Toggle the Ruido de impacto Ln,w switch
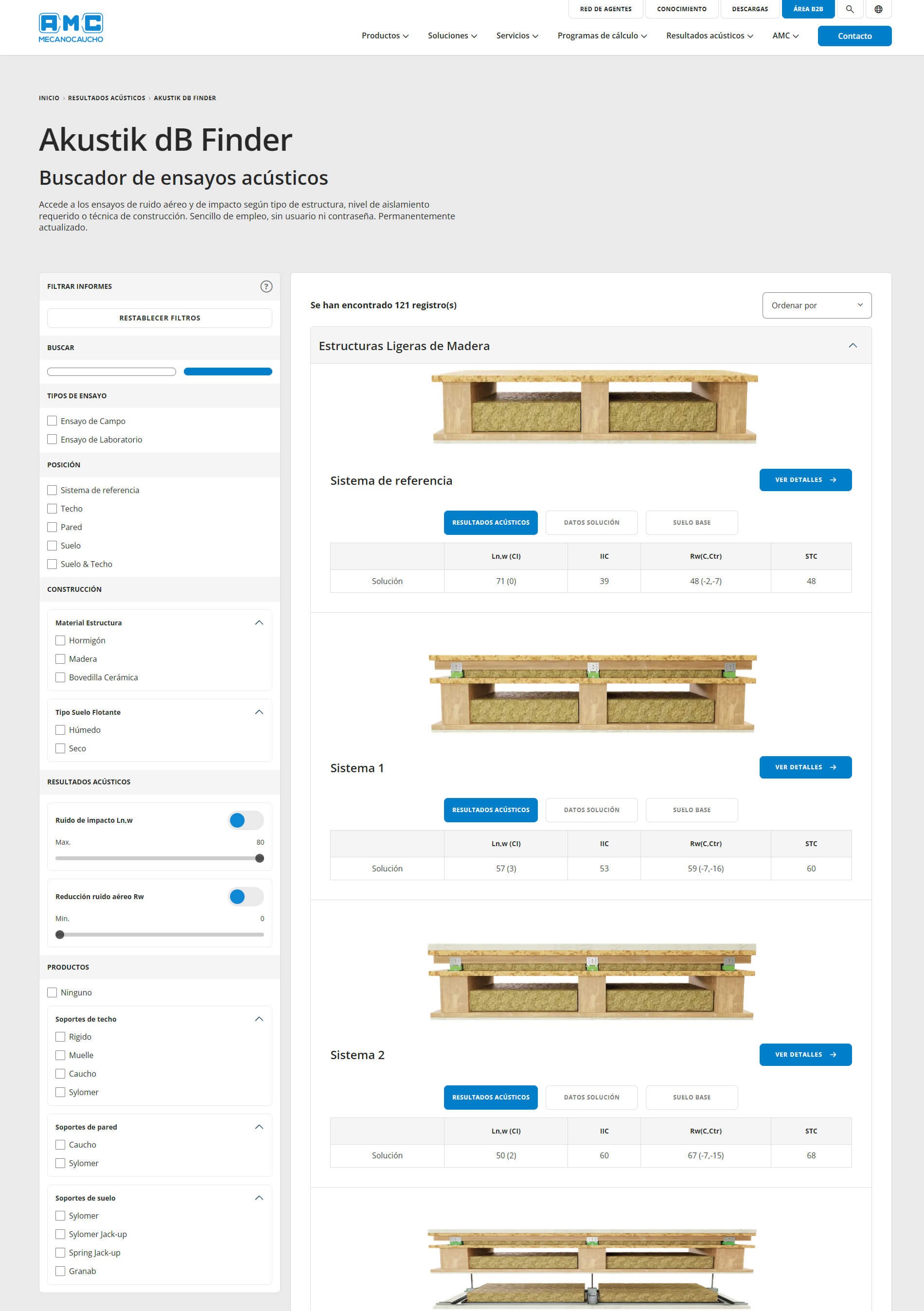Viewport: 924px width, 1311px height. point(246,820)
